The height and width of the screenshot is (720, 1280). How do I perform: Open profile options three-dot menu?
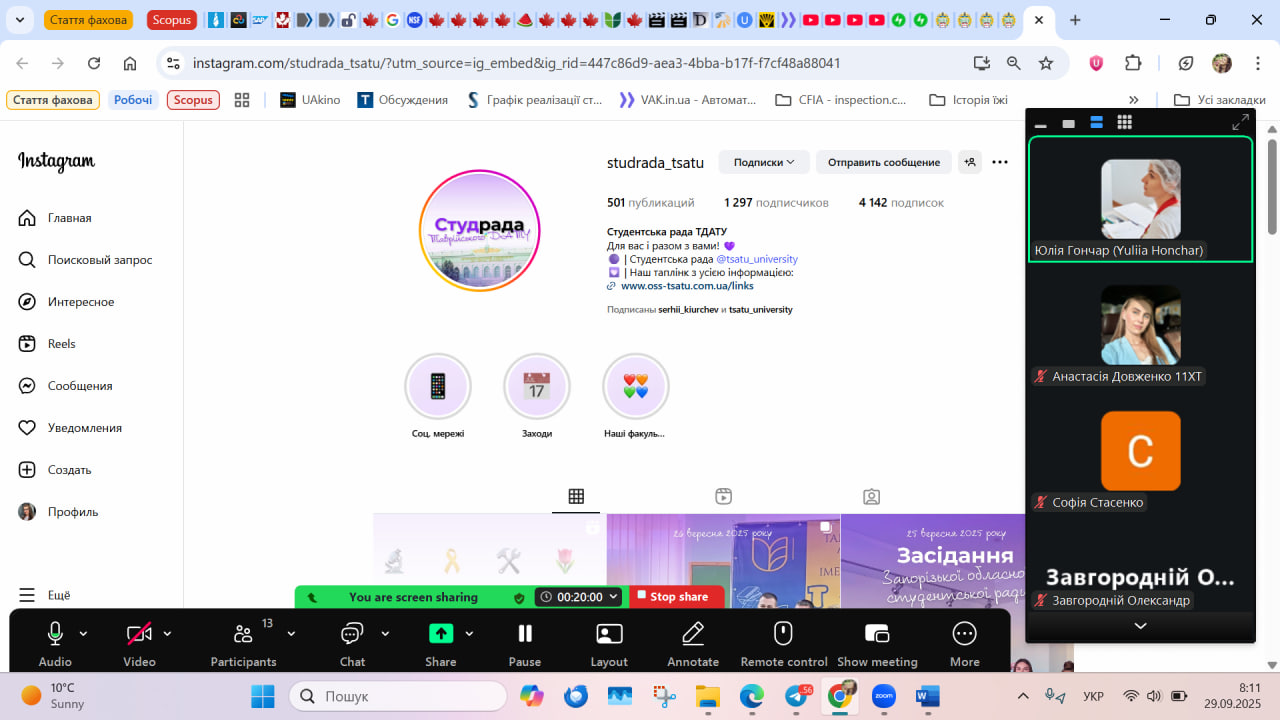tap(1000, 162)
